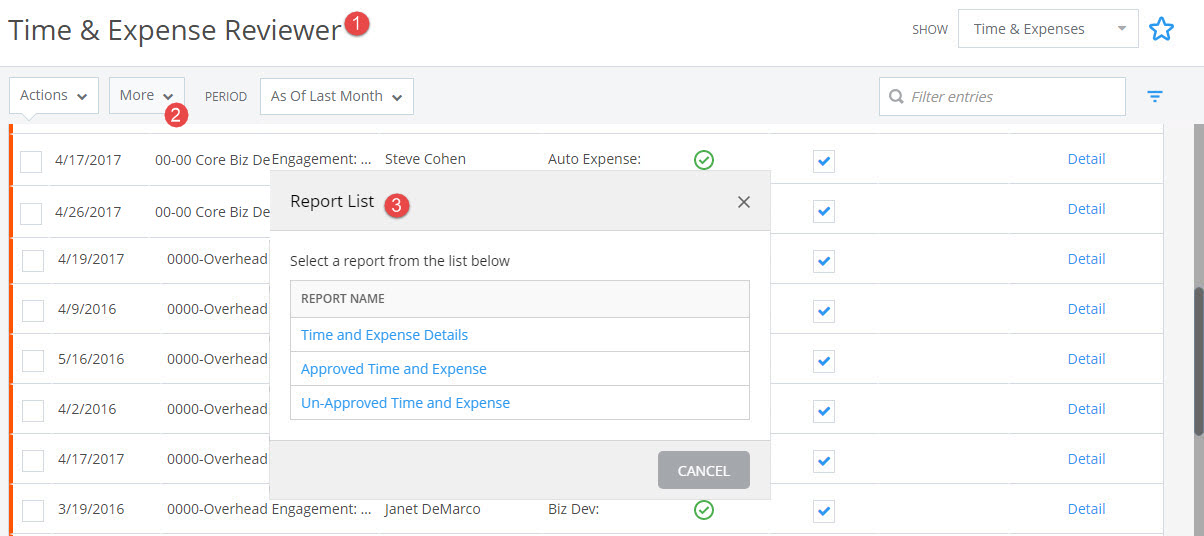Image resolution: width=1204 pixels, height=536 pixels.
Task: Click the Janet DeMarco name cell
Action: click(x=432, y=509)
